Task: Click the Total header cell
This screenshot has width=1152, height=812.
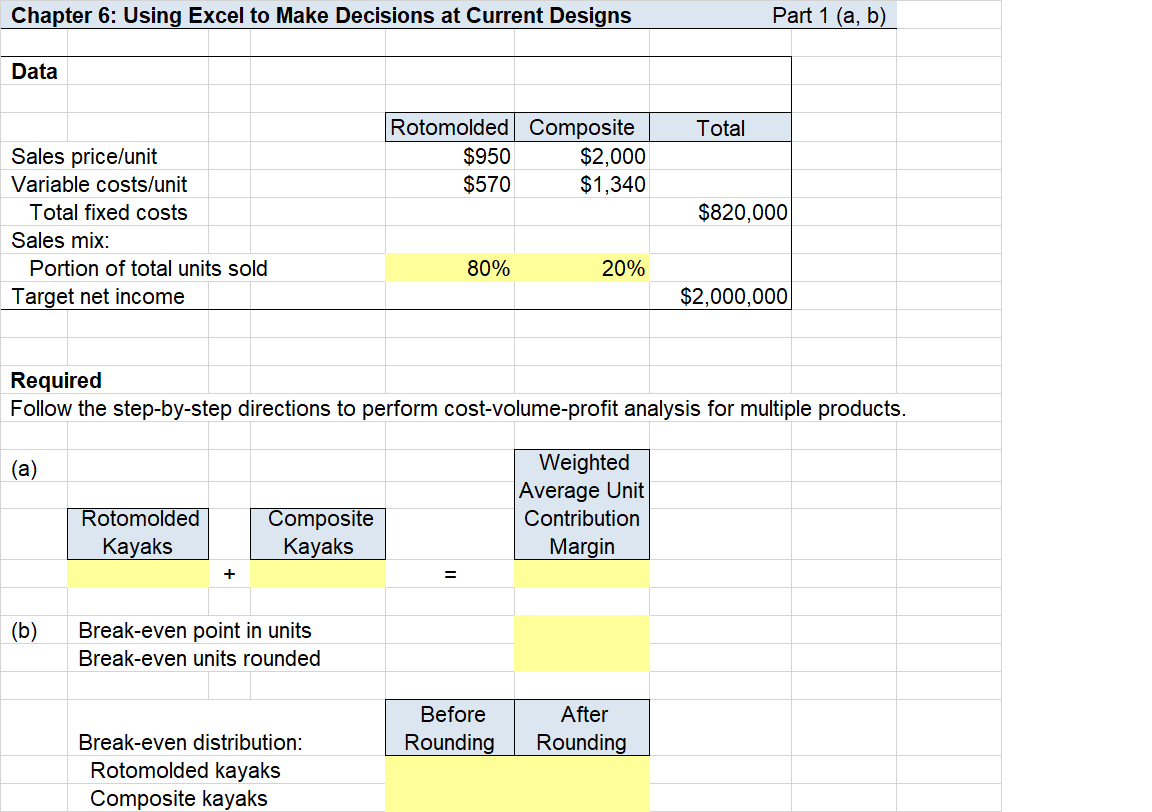Action: [719, 127]
